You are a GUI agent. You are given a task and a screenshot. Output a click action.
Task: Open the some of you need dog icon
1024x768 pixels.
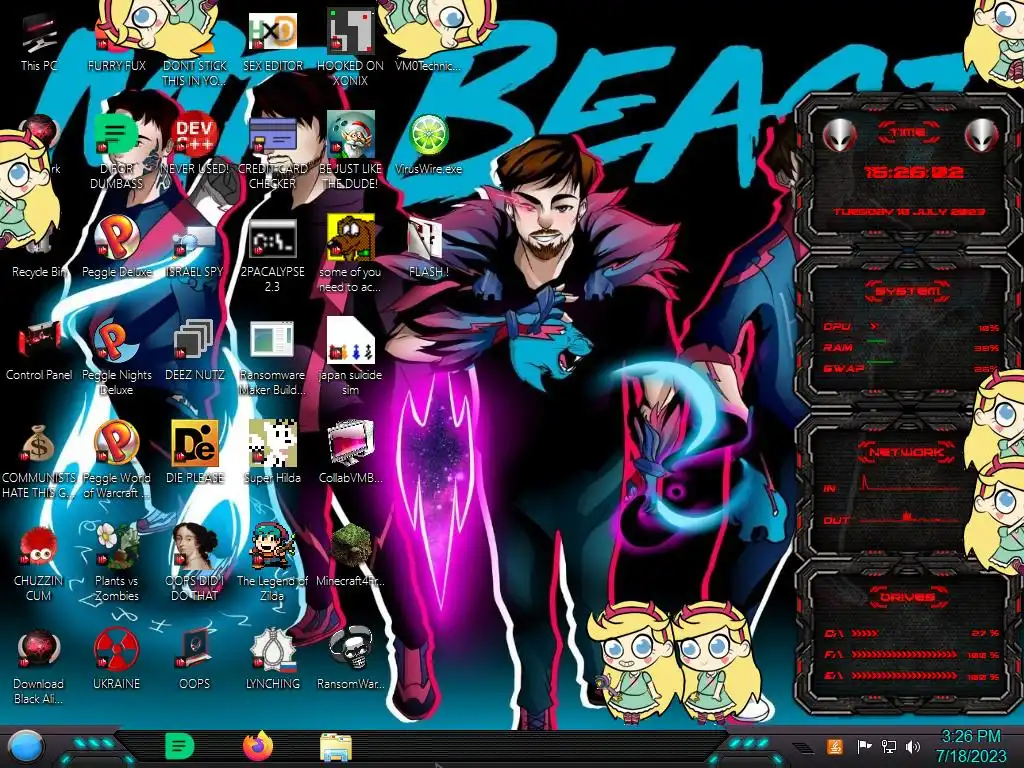pos(350,255)
